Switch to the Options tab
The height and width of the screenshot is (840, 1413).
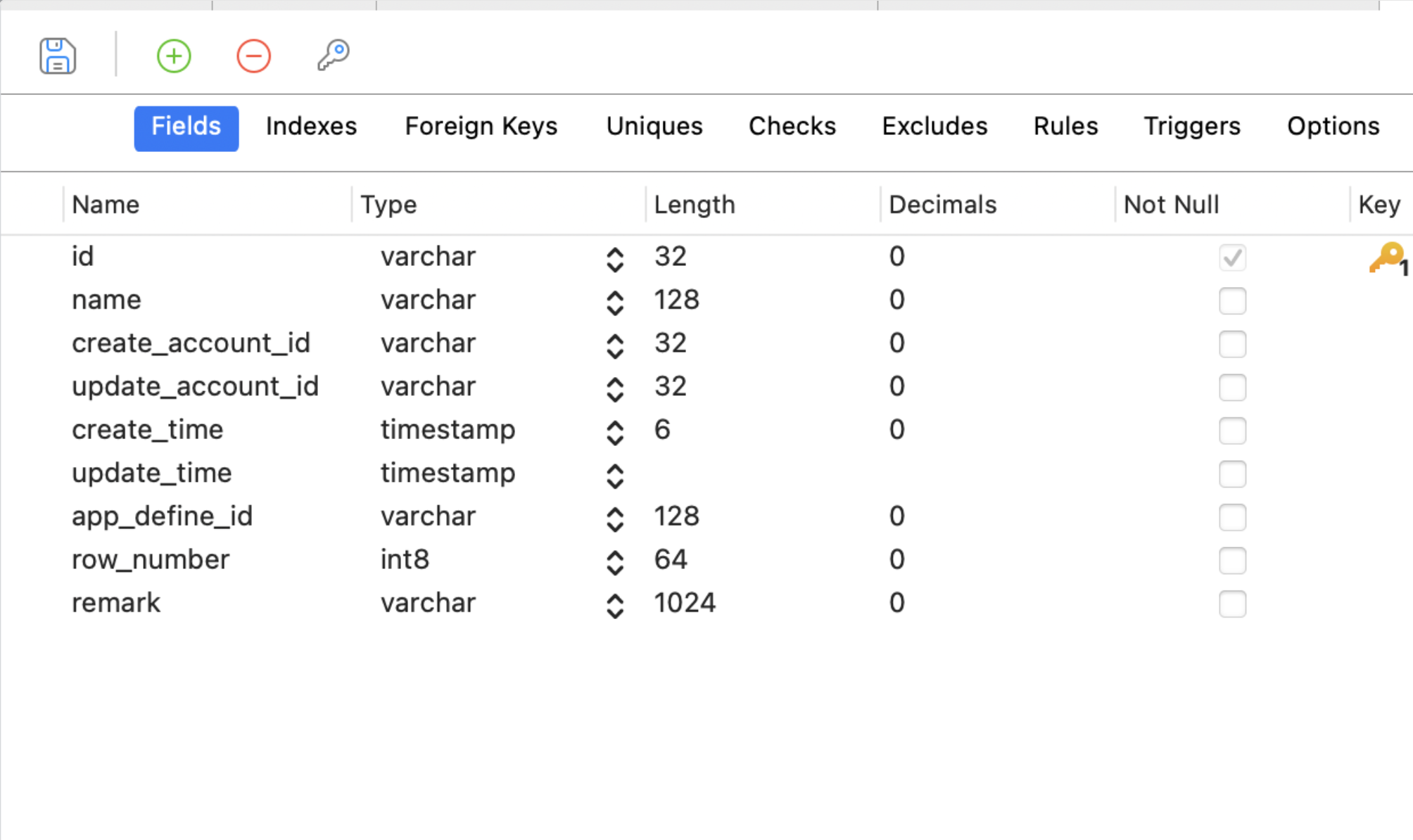(x=1333, y=127)
